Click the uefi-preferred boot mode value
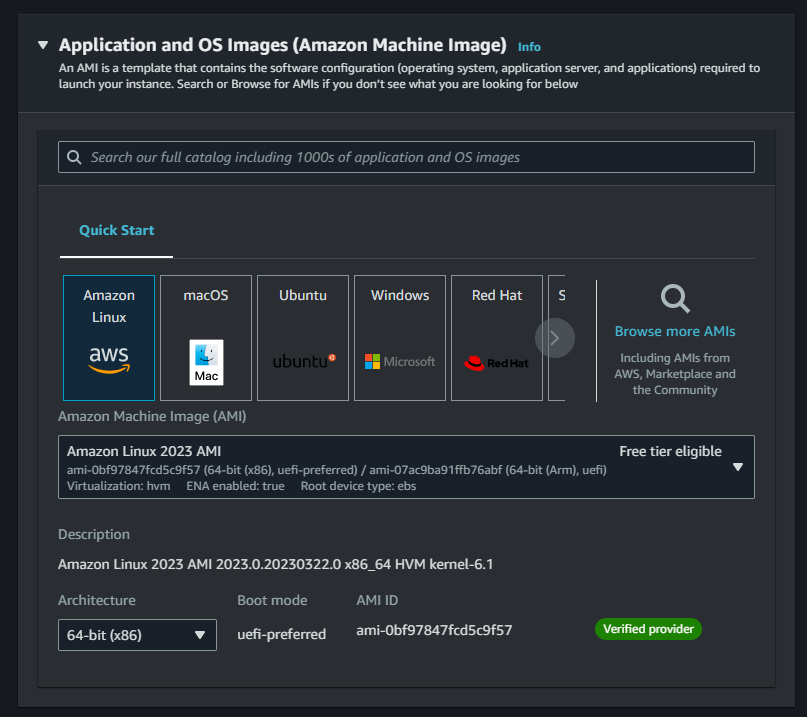 tap(282, 634)
